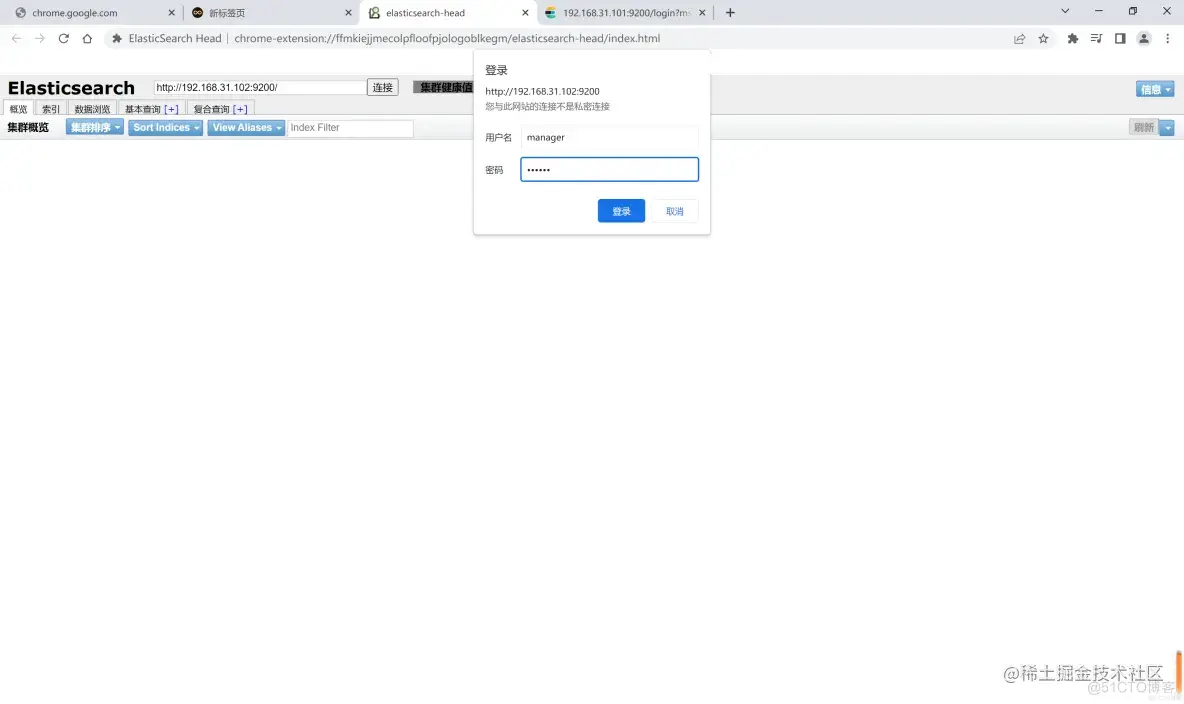Viewport: 1184px width, 704px height.
Task: Click the 取消 cancel button
Action: point(674,211)
